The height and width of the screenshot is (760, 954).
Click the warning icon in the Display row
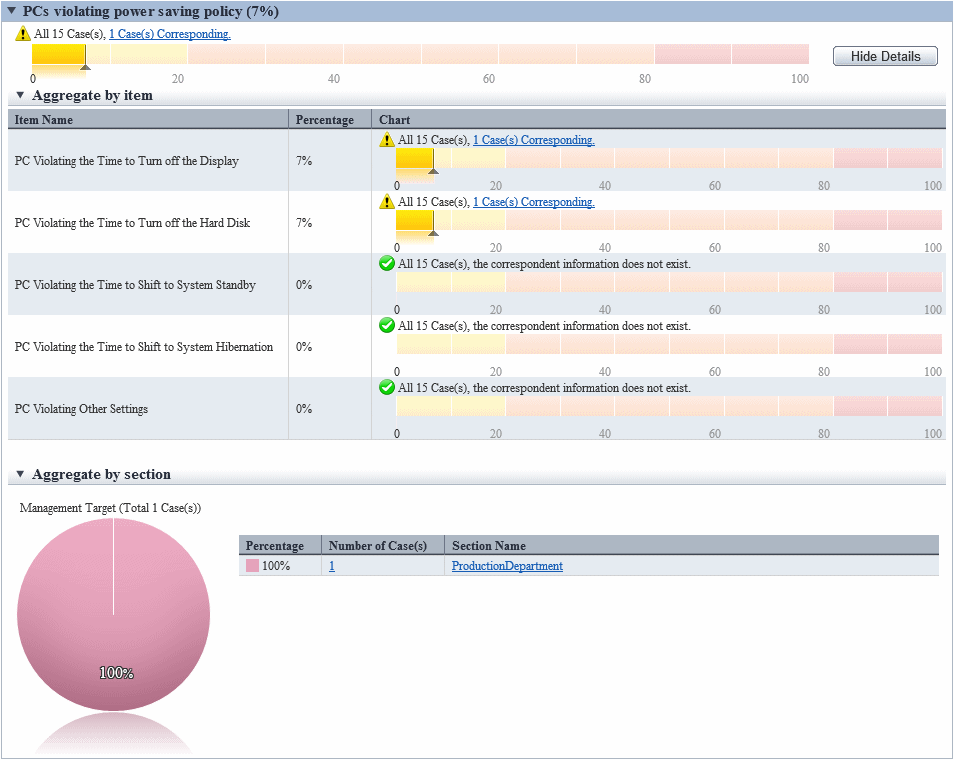386,139
